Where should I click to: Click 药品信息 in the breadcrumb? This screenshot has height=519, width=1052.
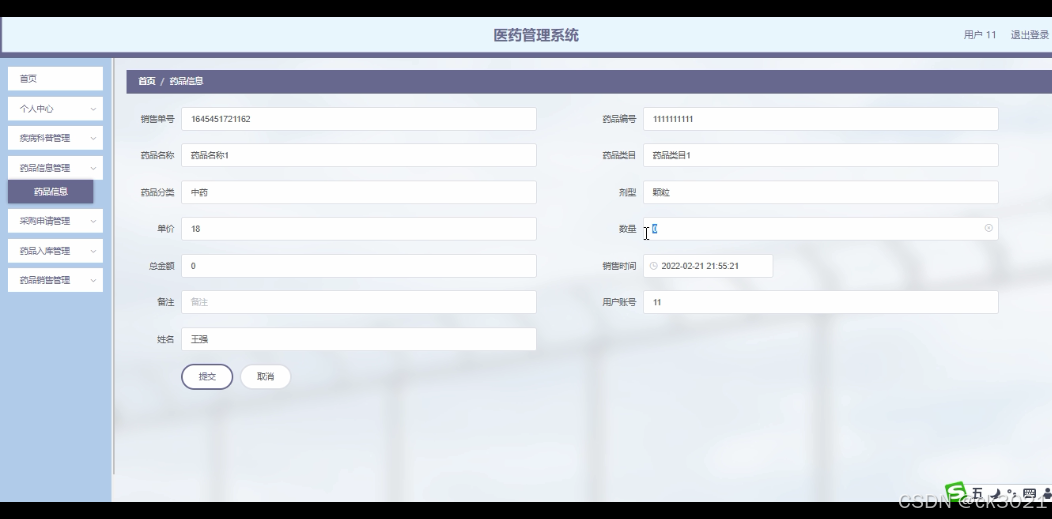click(186, 81)
